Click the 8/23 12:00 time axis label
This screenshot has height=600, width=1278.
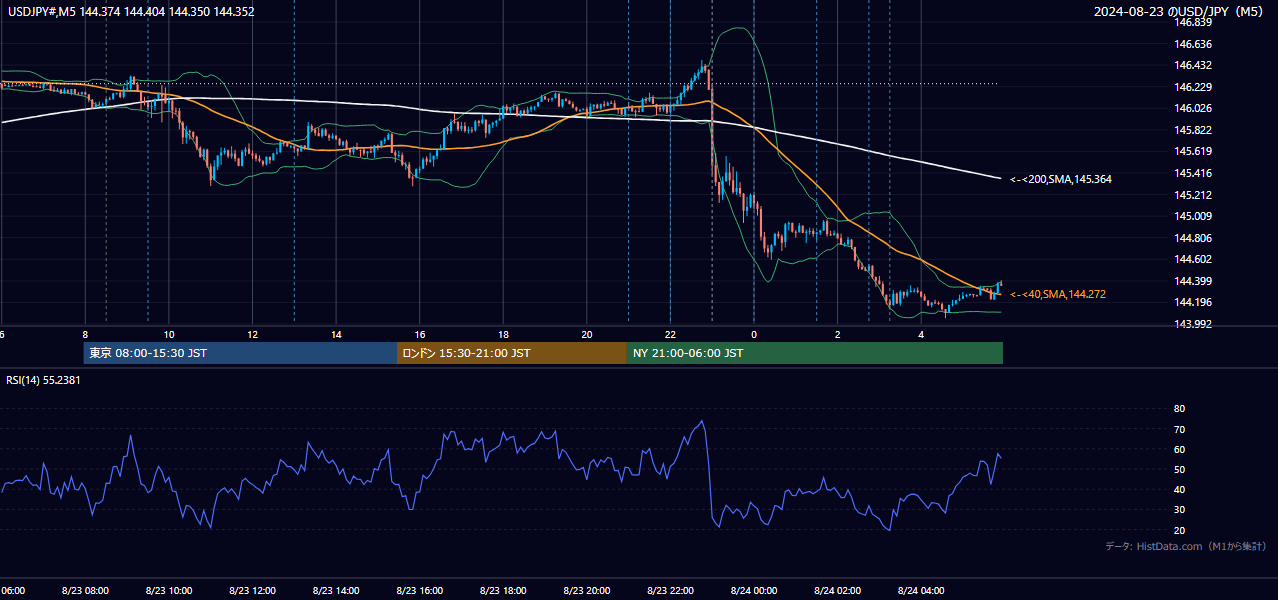[252, 590]
